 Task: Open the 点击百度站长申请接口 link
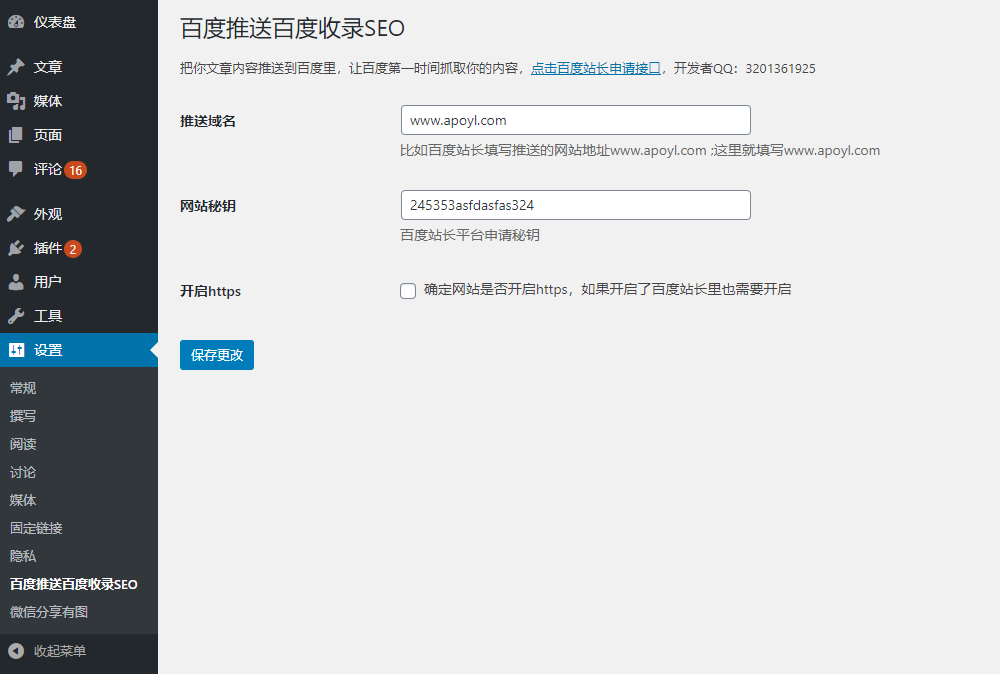(596, 68)
